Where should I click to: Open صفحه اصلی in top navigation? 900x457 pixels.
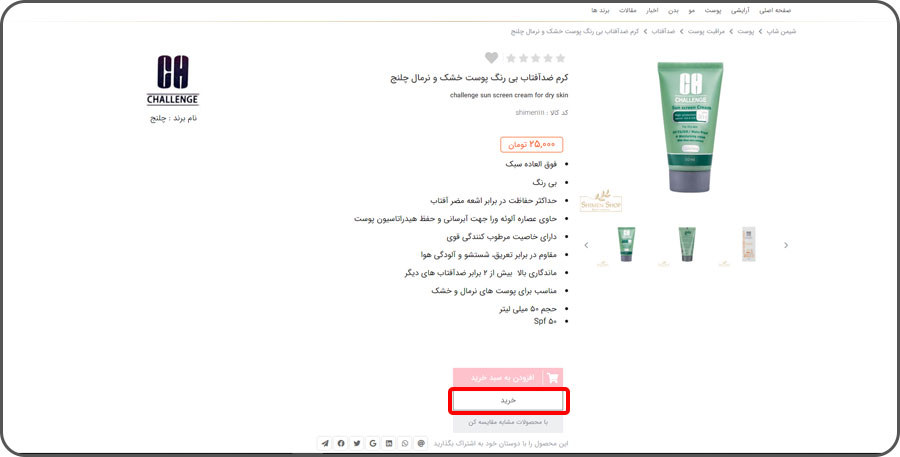click(775, 10)
